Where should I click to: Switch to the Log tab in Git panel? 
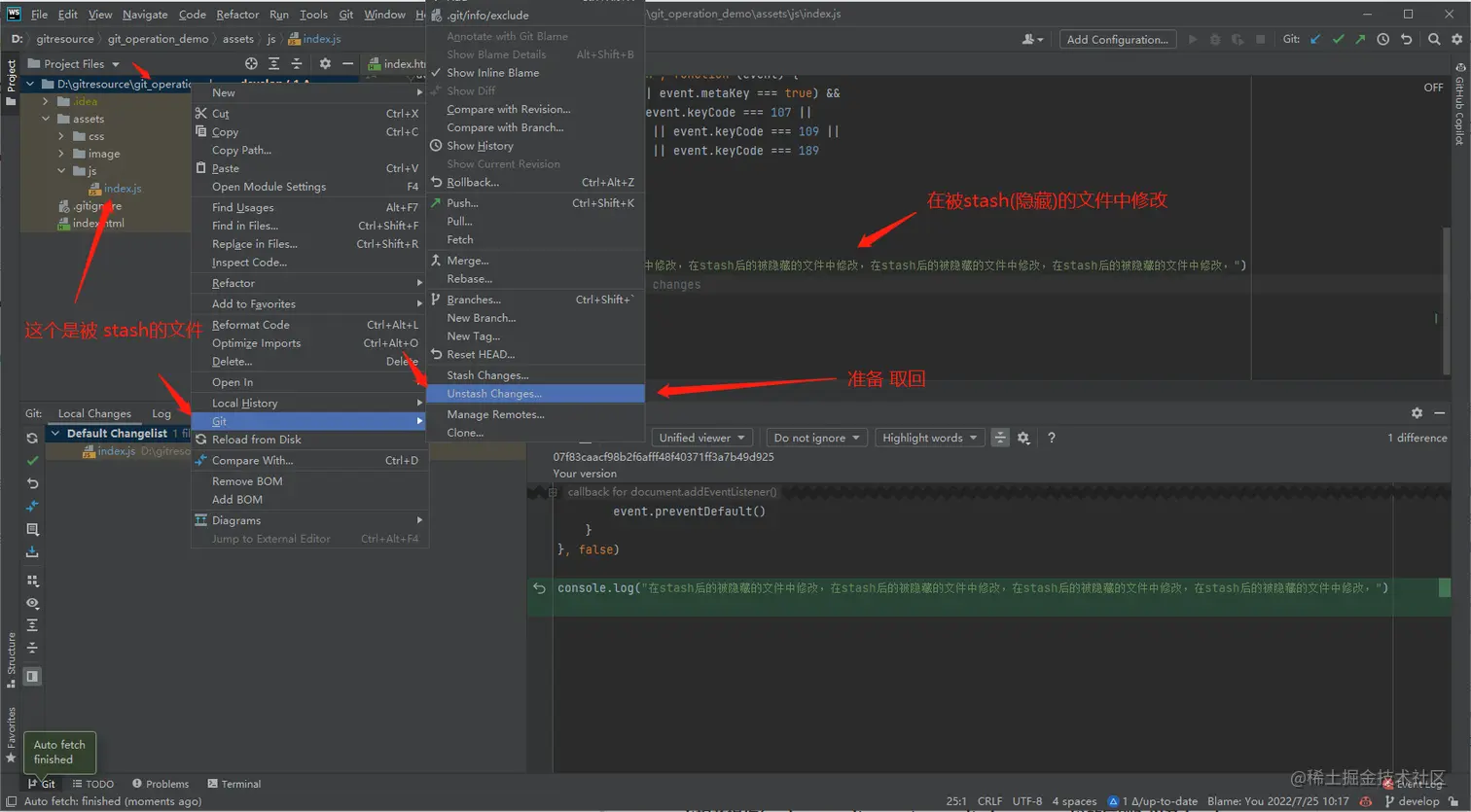pos(161,412)
